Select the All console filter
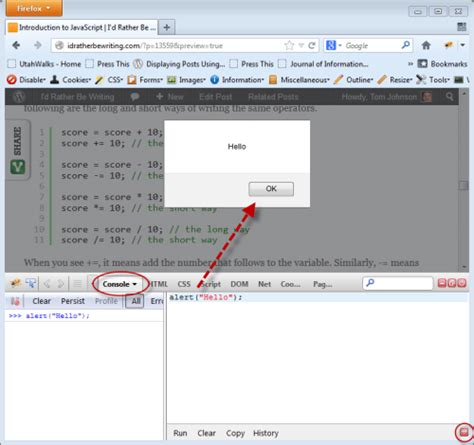 click(x=135, y=301)
